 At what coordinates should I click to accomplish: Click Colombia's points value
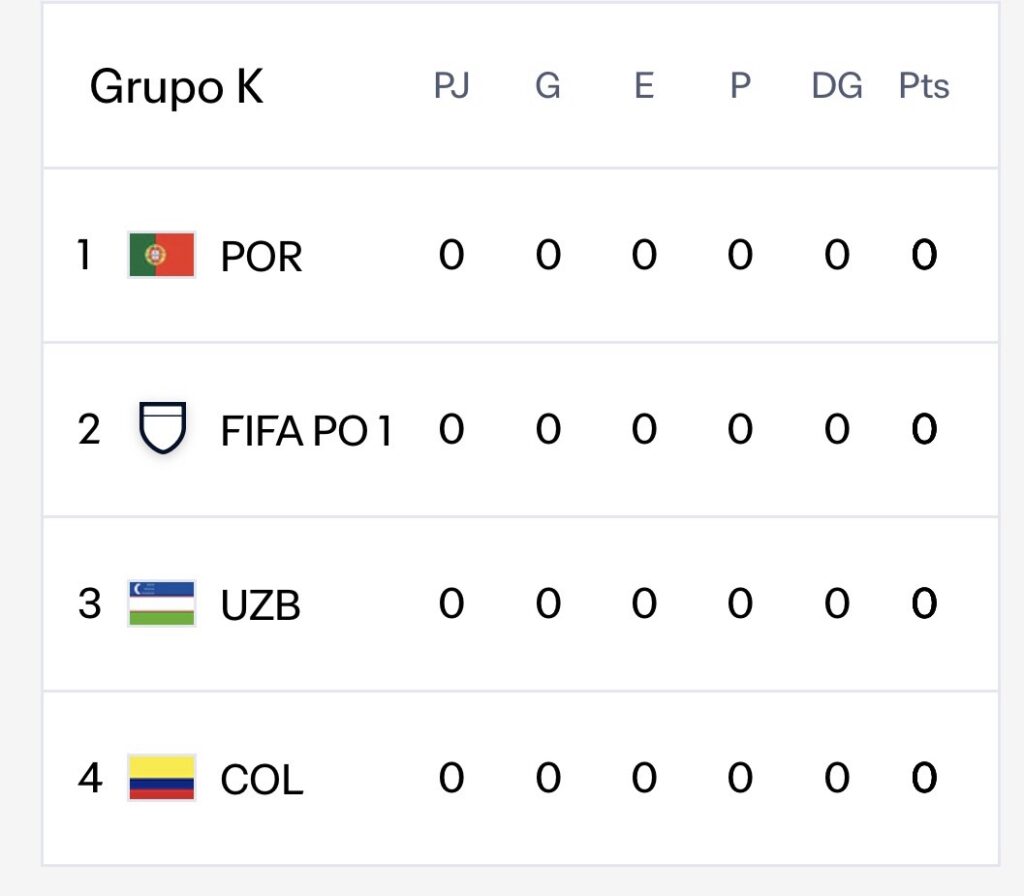click(924, 778)
